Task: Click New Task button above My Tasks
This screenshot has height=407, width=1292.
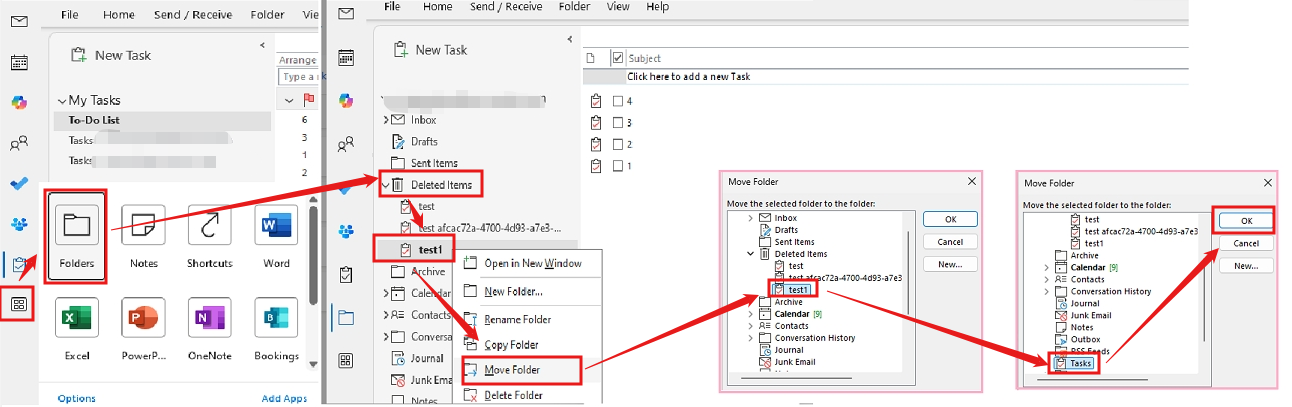Action: tap(112, 55)
